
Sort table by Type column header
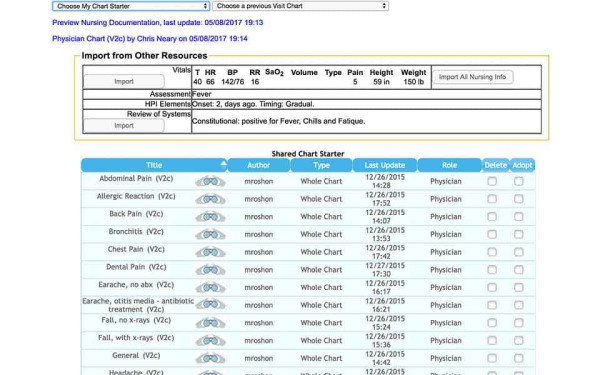coord(321,165)
